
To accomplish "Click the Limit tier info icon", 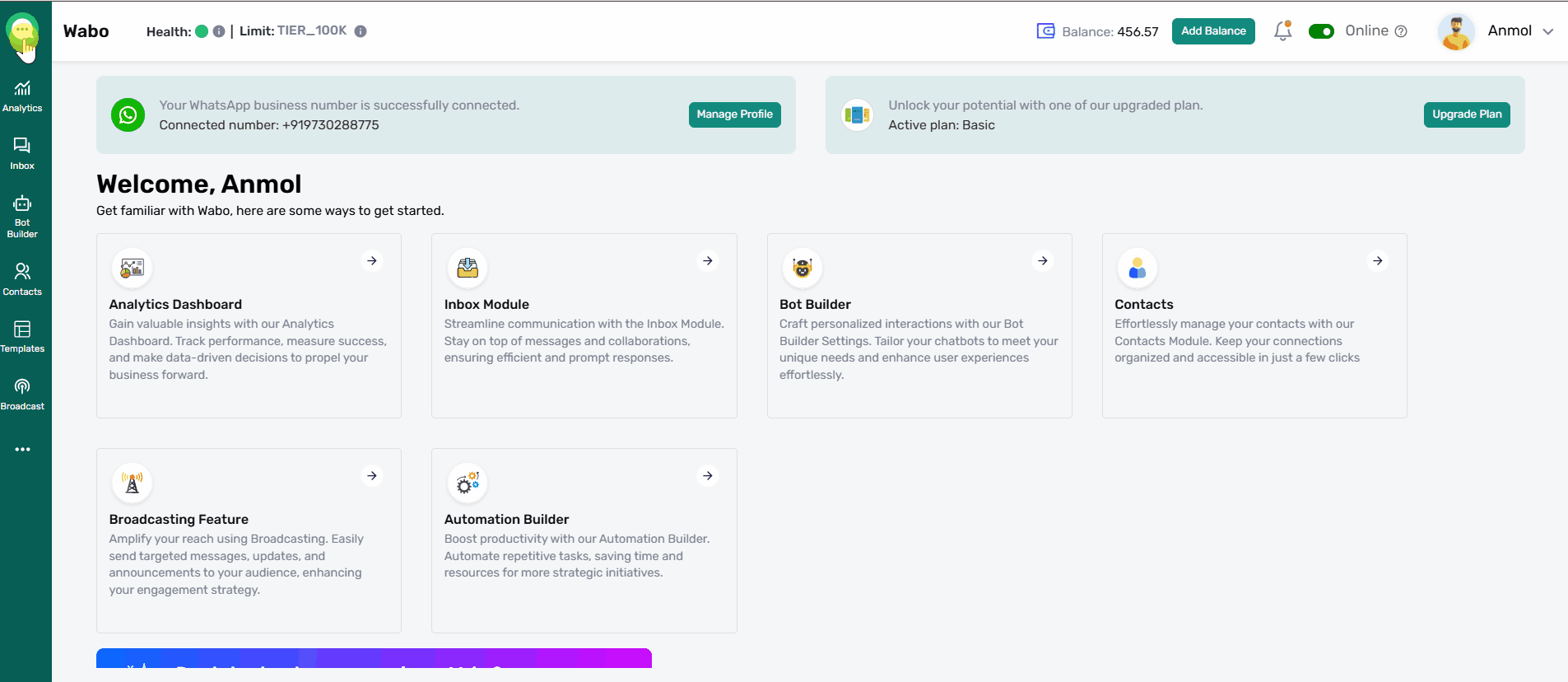I will click(x=361, y=31).
